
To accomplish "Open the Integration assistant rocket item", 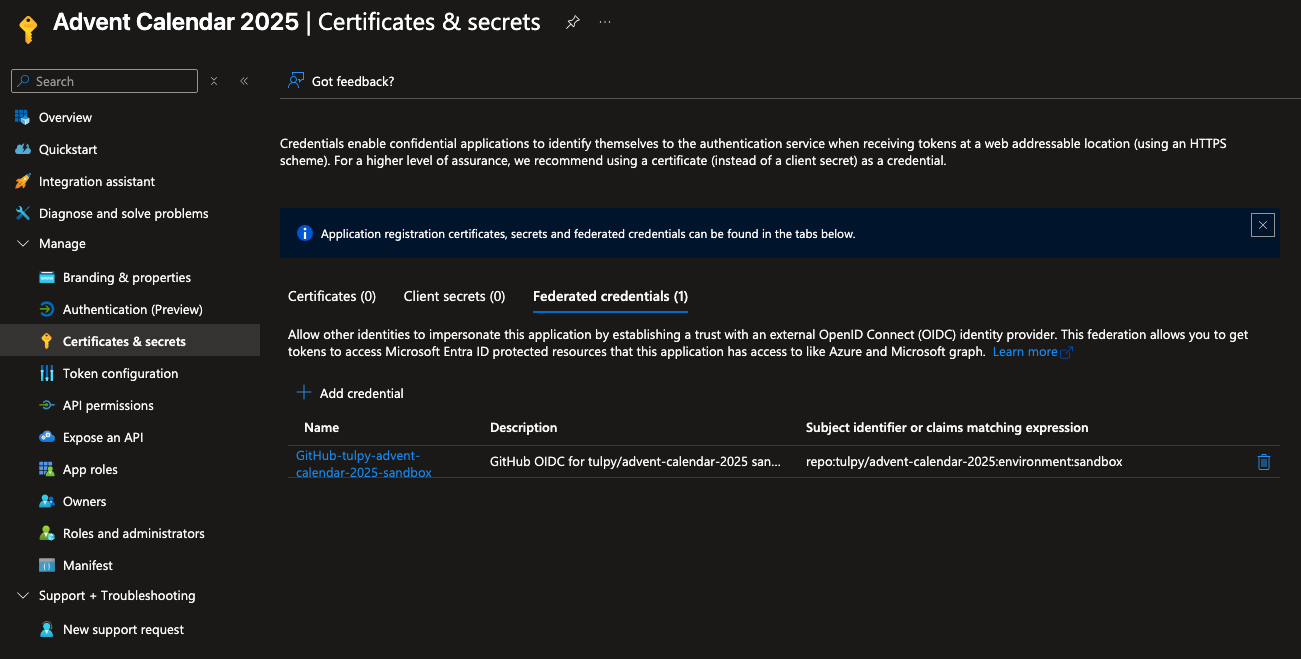I will (x=96, y=181).
